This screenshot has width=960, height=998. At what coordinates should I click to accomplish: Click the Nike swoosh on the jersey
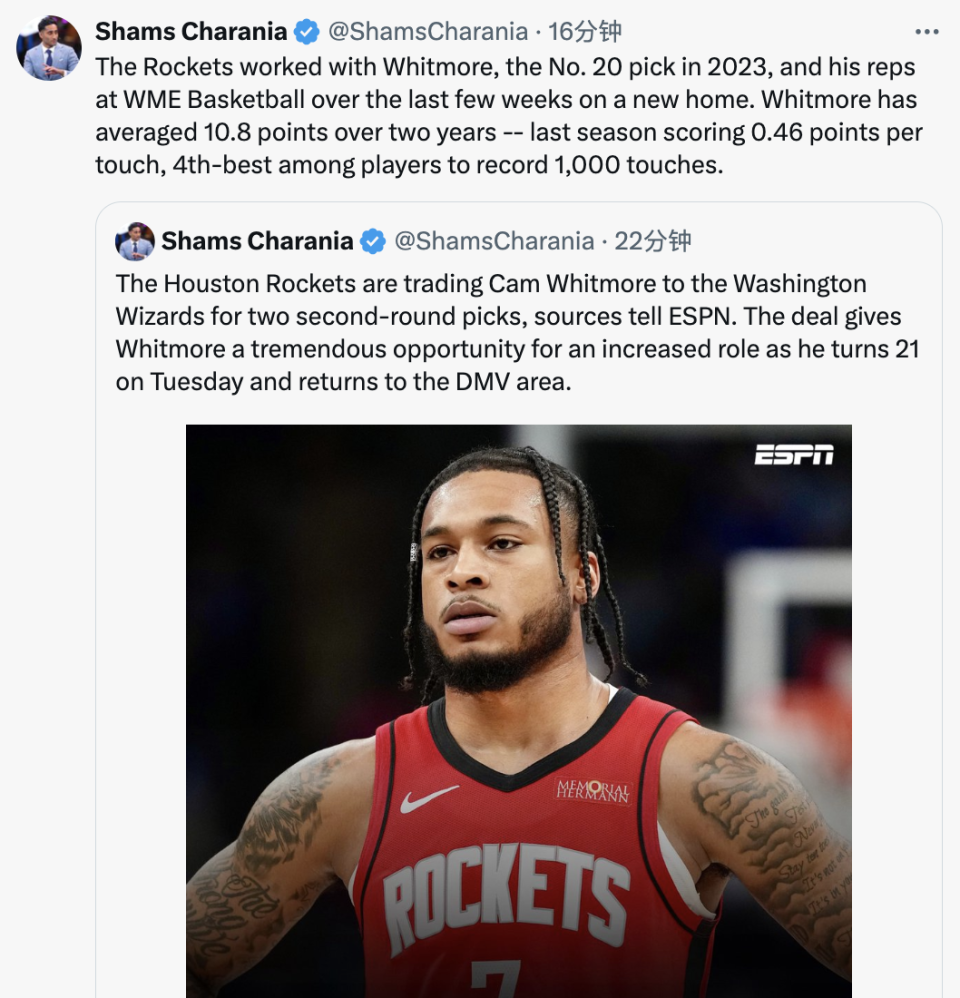tap(428, 799)
